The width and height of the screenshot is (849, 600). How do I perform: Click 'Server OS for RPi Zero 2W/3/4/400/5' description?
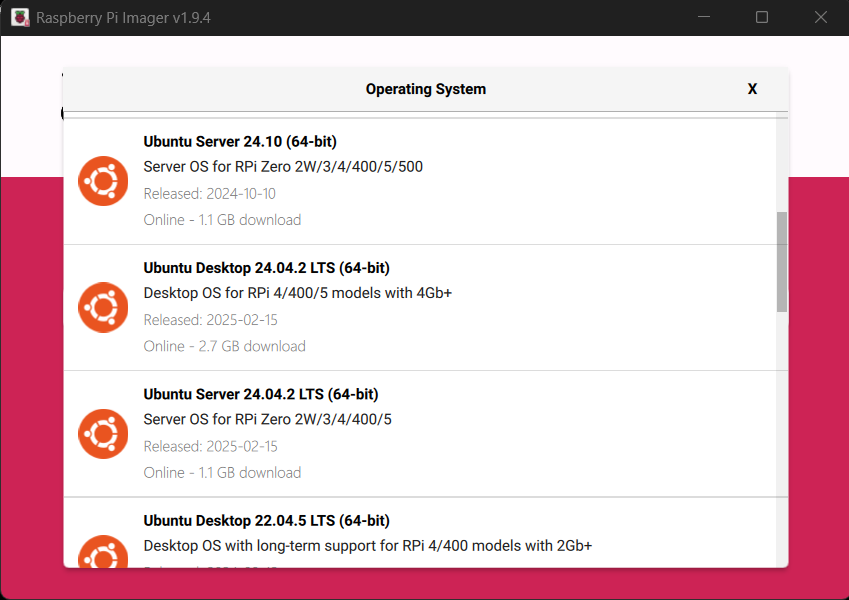point(267,419)
